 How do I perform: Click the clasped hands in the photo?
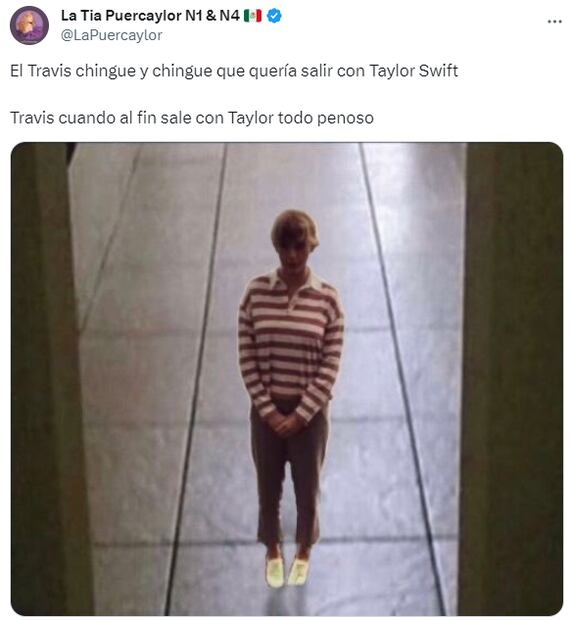click(x=286, y=424)
